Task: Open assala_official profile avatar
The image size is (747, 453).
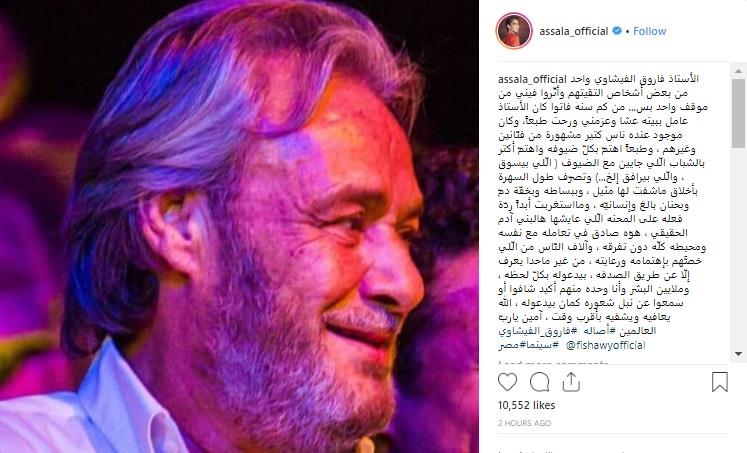Action: pyautogui.click(x=514, y=31)
